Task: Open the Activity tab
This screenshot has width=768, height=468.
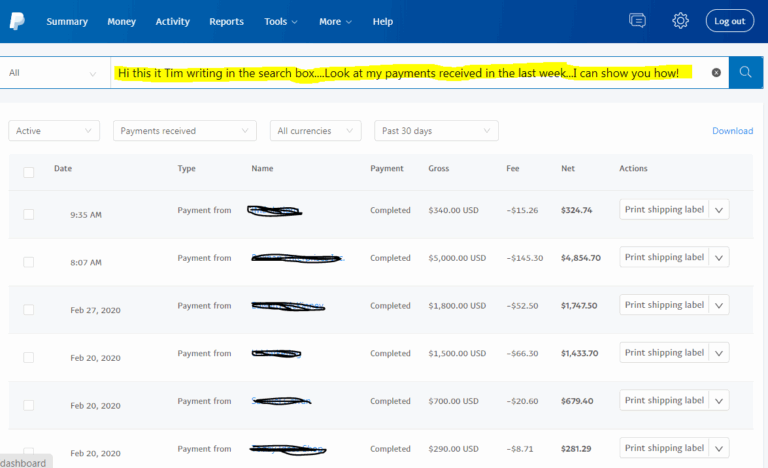Action: (172, 21)
